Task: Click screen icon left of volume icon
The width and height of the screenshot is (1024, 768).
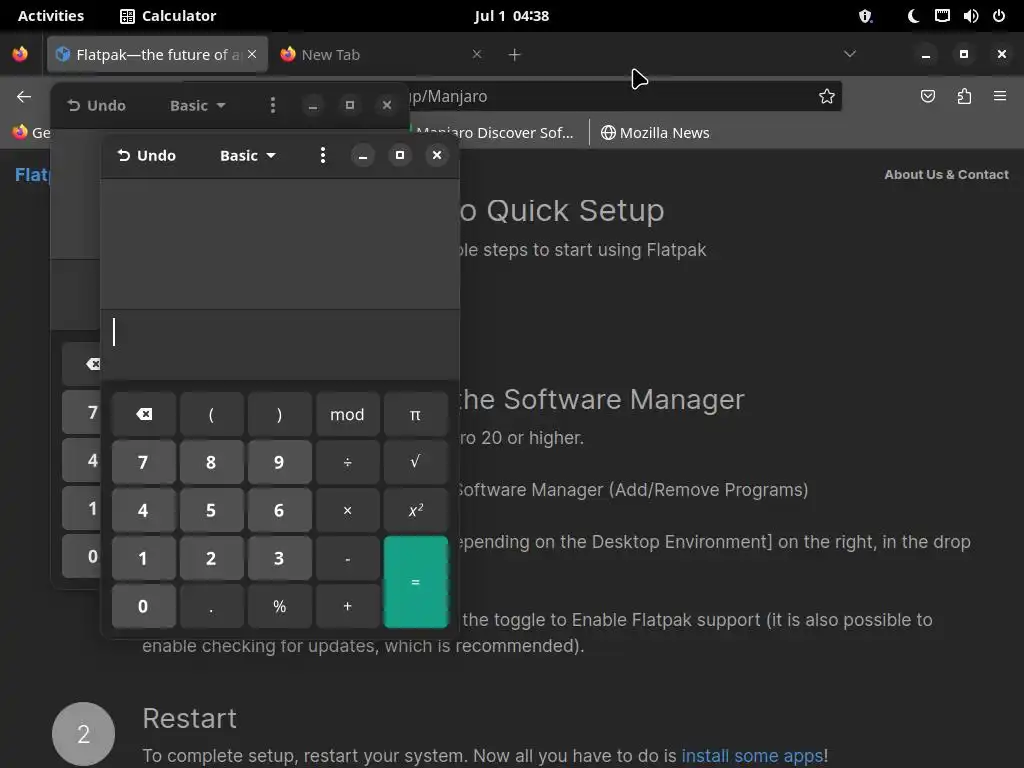Action: (x=942, y=16)
